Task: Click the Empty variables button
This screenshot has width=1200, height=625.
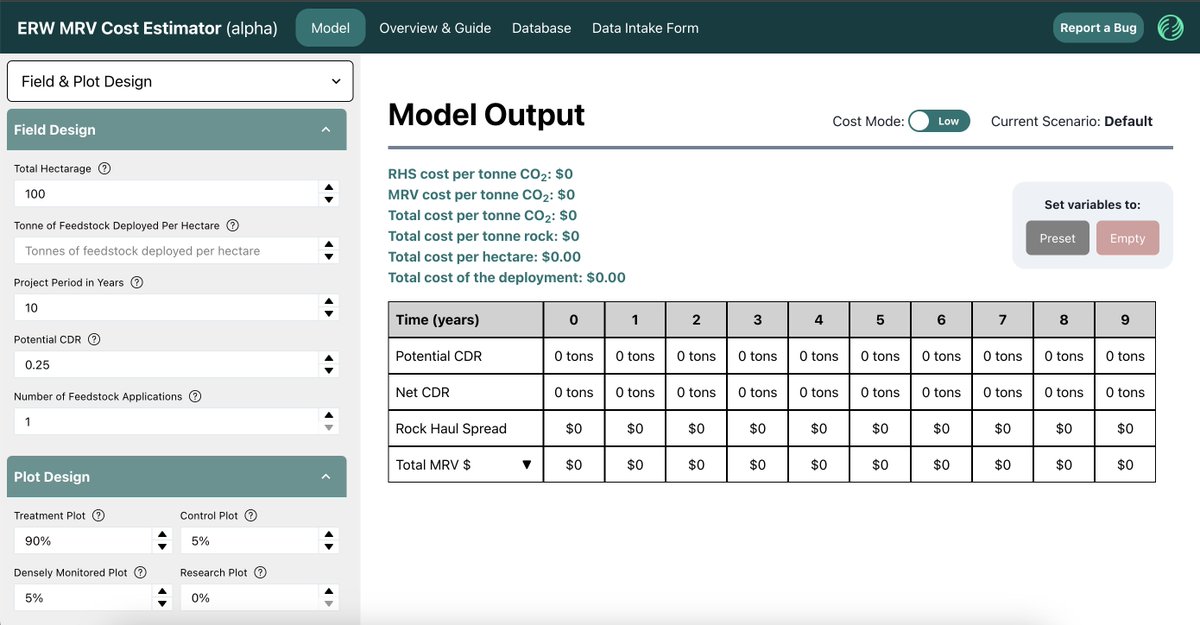Action: (1127, 238)
